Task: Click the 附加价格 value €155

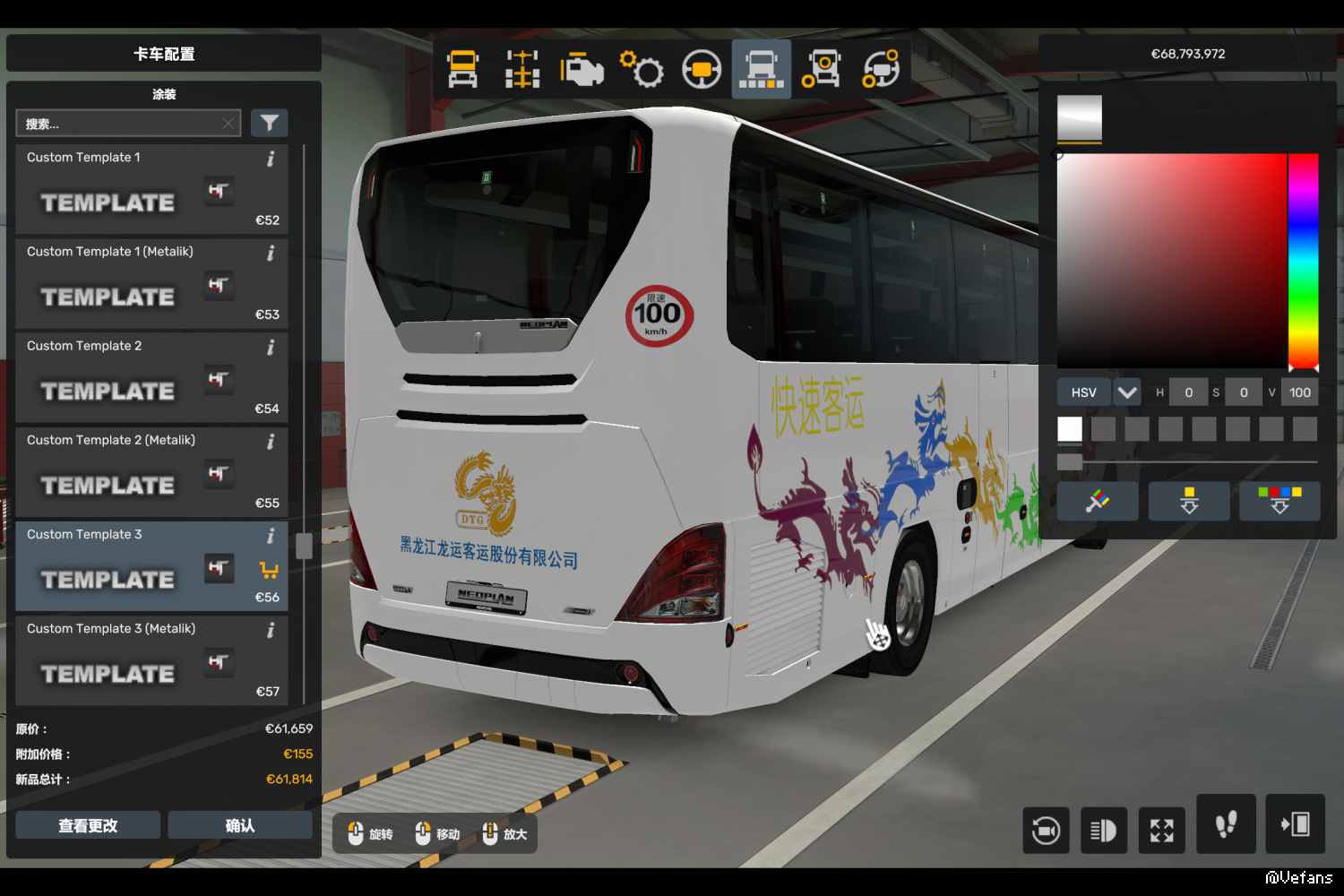Action: [x=298, y=754]
